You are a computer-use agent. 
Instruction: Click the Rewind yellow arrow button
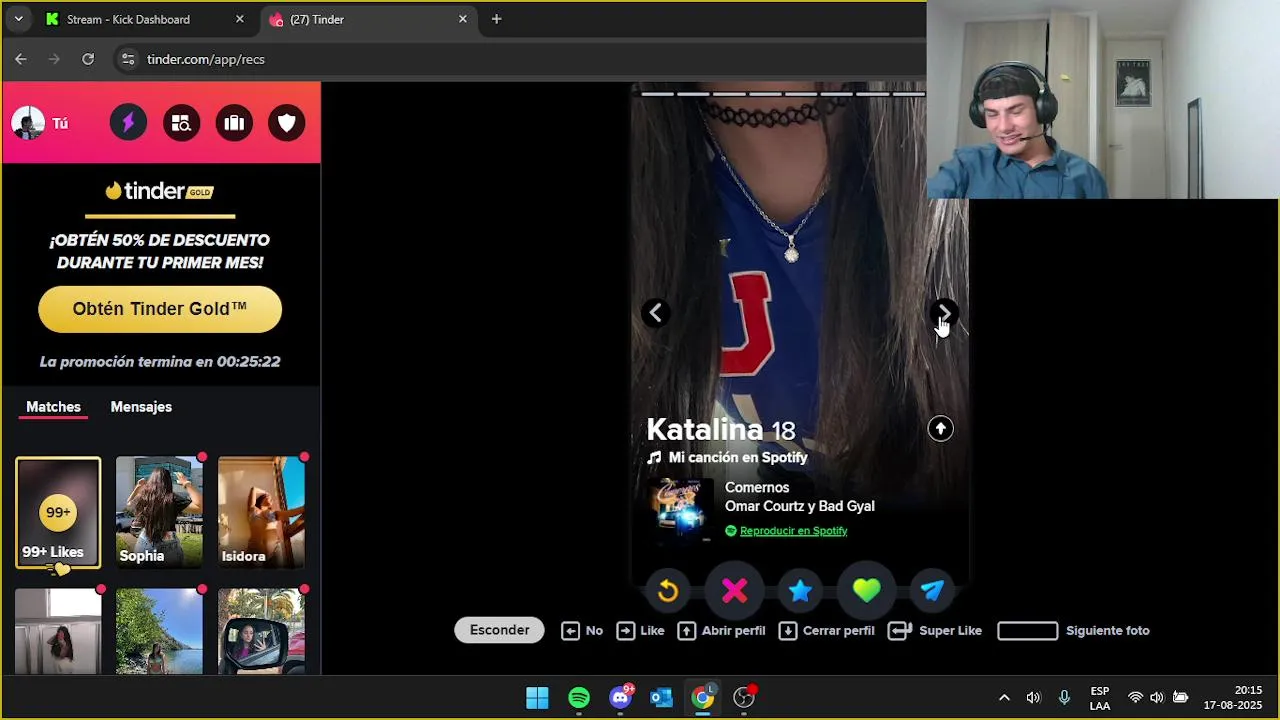pyautogui.click(x=668, y=591)
